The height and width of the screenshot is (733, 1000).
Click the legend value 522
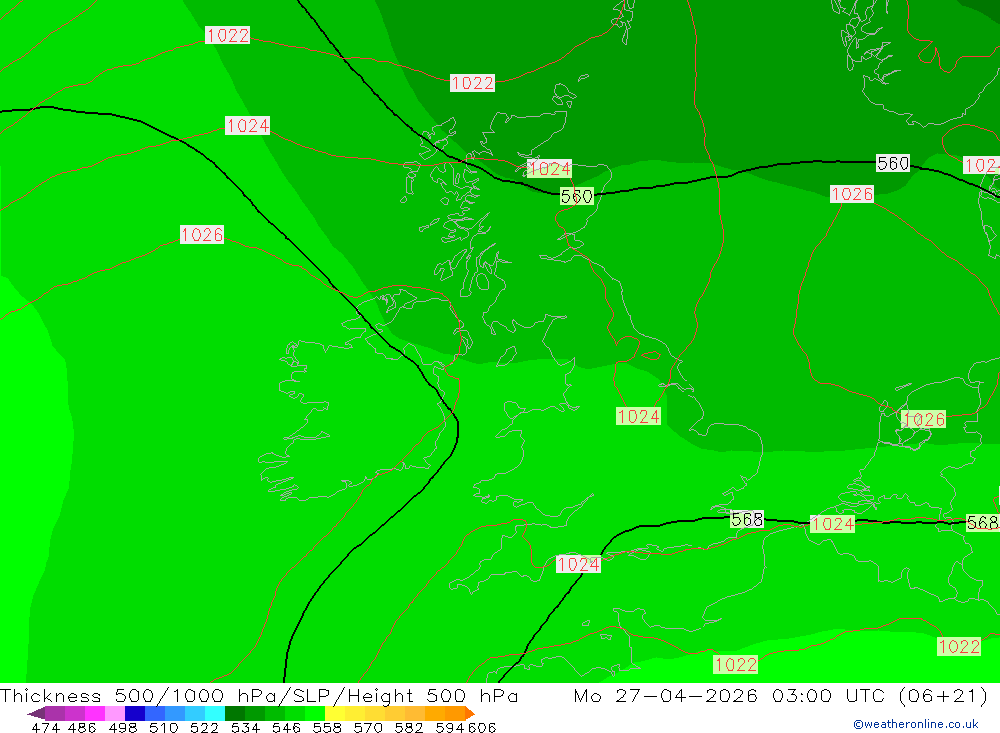pos(204,728)
